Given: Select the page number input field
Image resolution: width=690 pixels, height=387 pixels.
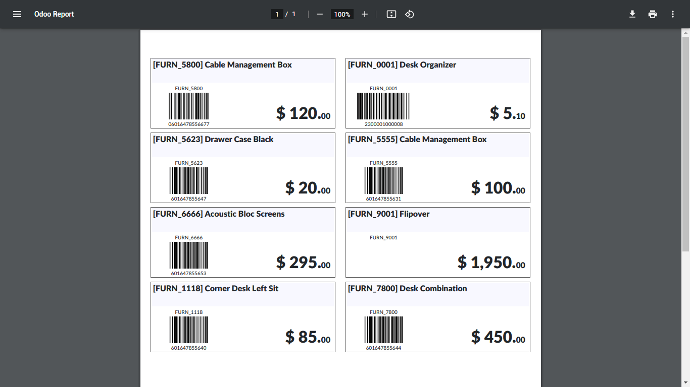Looking at the screenshot, I should (276, 15).
